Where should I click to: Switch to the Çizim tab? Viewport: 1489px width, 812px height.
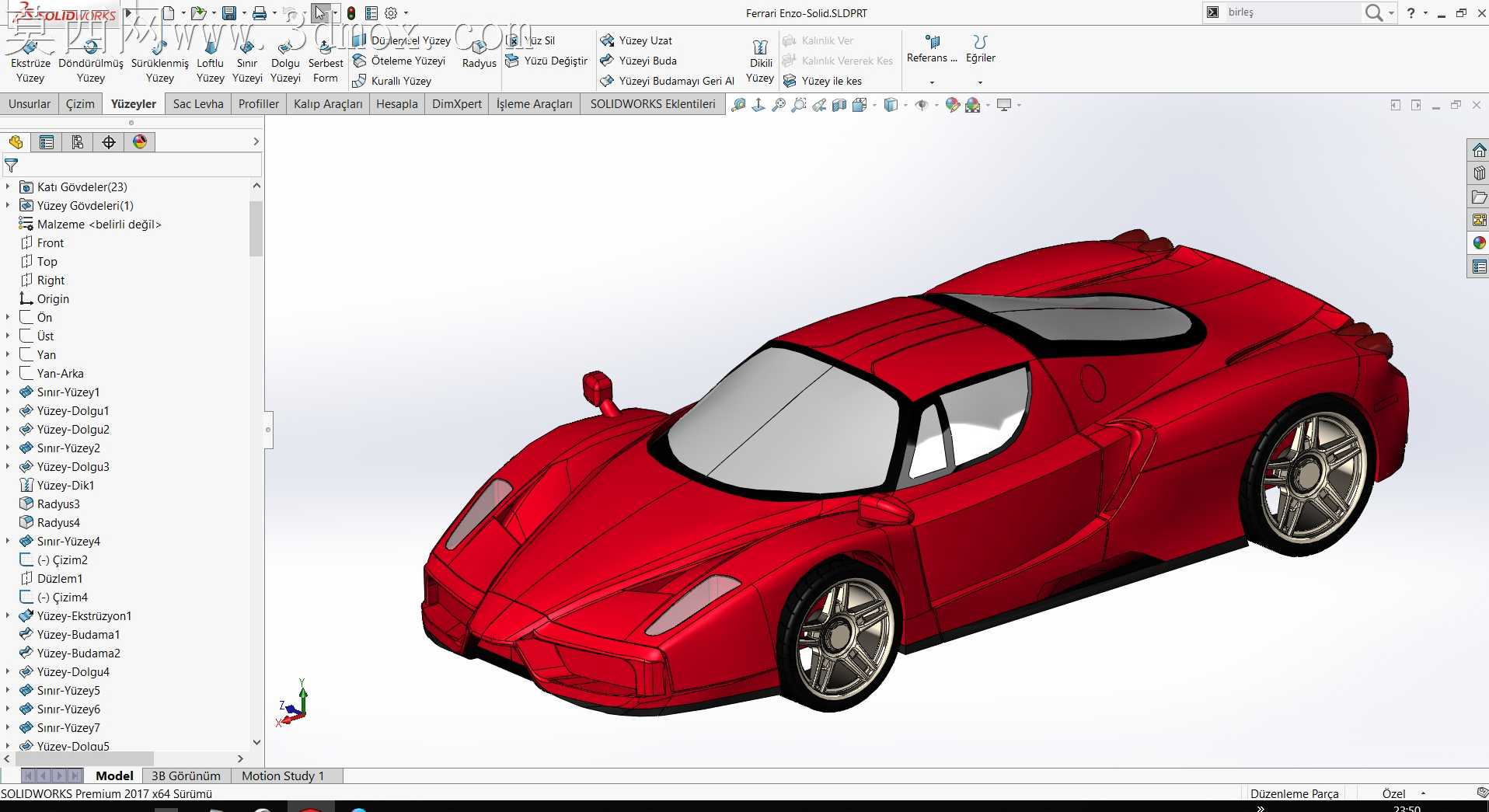[80, 104]
